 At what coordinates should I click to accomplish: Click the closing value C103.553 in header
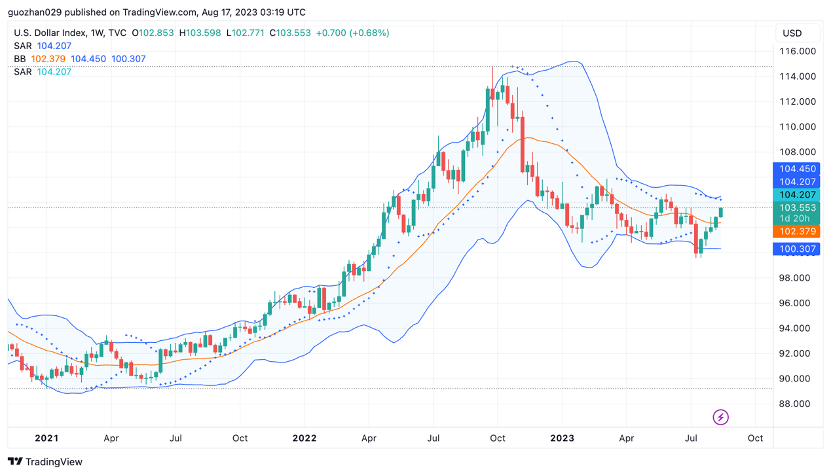point(290,33)
